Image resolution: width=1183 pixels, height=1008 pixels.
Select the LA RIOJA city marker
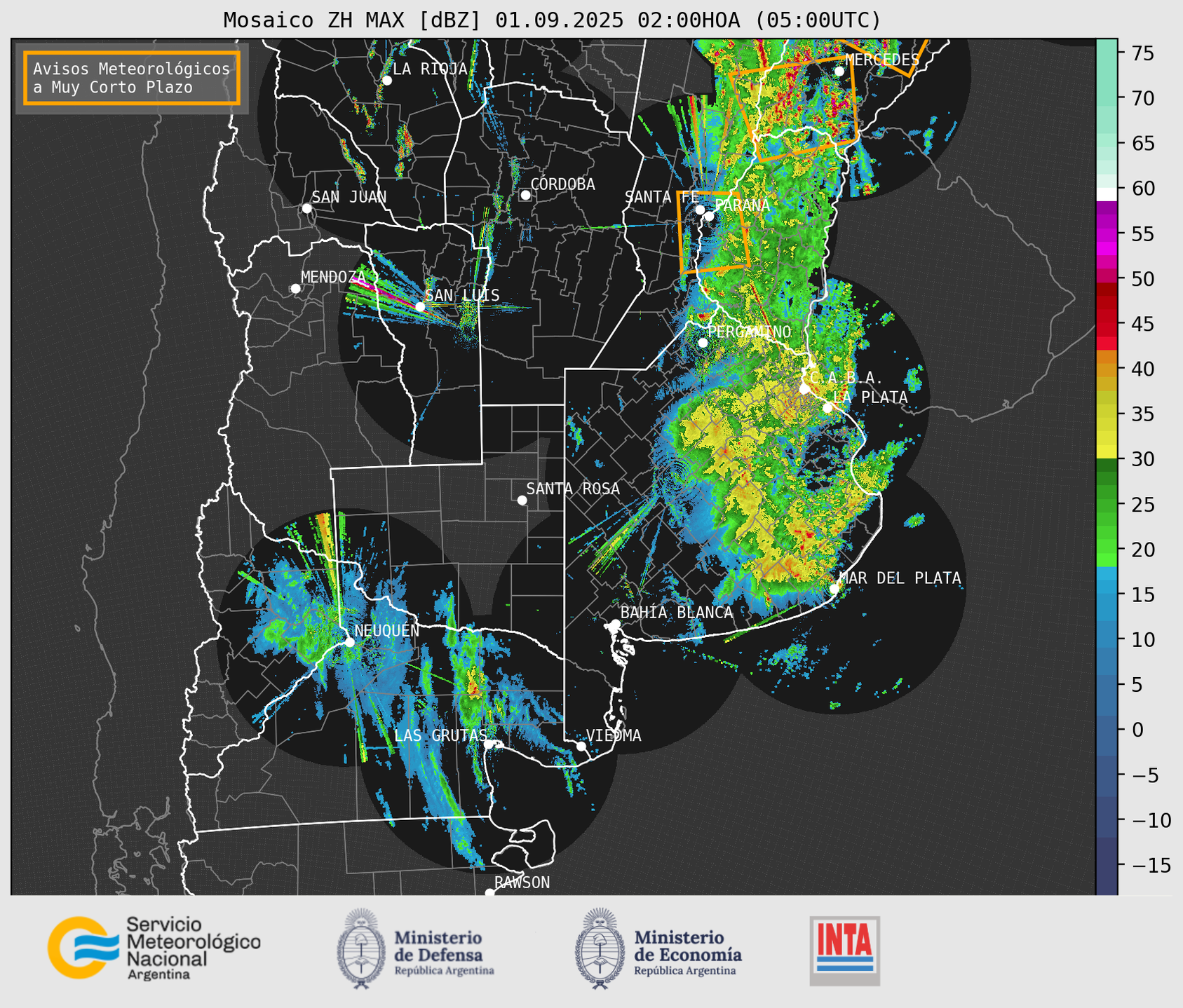point(386,81)
